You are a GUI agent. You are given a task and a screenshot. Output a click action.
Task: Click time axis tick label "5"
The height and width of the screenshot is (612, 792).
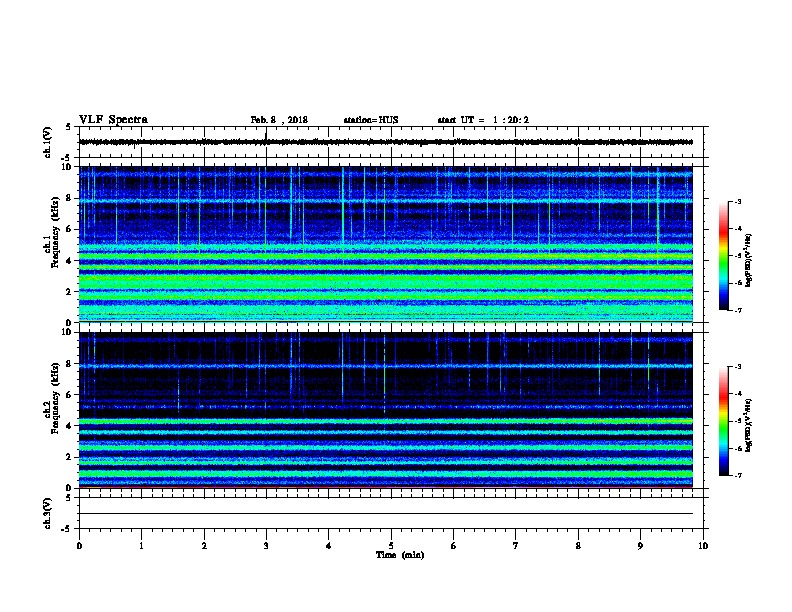coord(391,546)
